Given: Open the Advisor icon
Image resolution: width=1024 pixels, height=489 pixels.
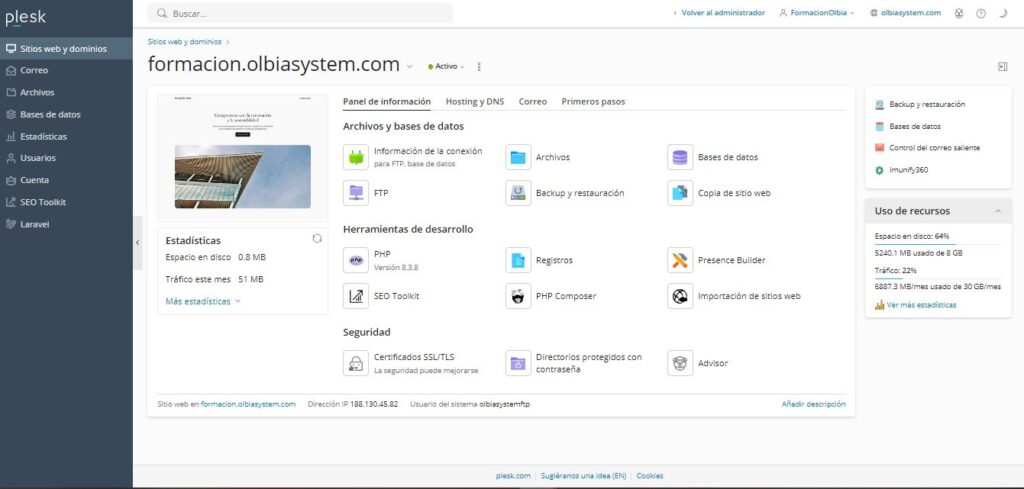Looking at the screenshot, I should [680, 363].
